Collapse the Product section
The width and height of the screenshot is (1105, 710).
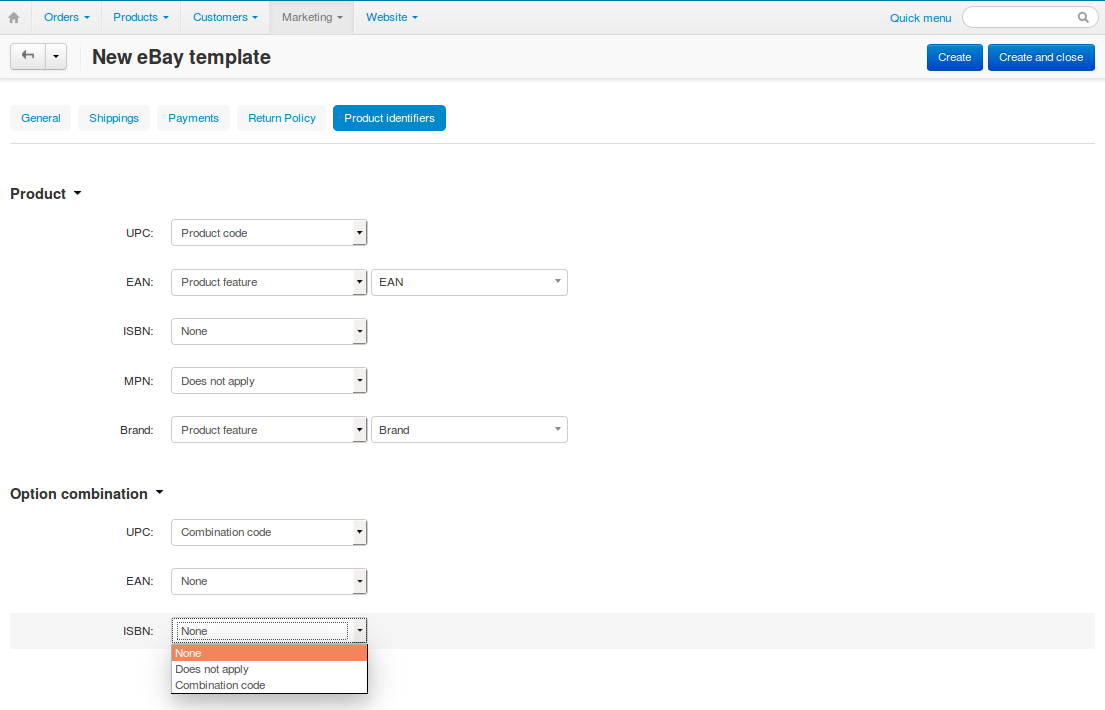click(x=46, y=194)
